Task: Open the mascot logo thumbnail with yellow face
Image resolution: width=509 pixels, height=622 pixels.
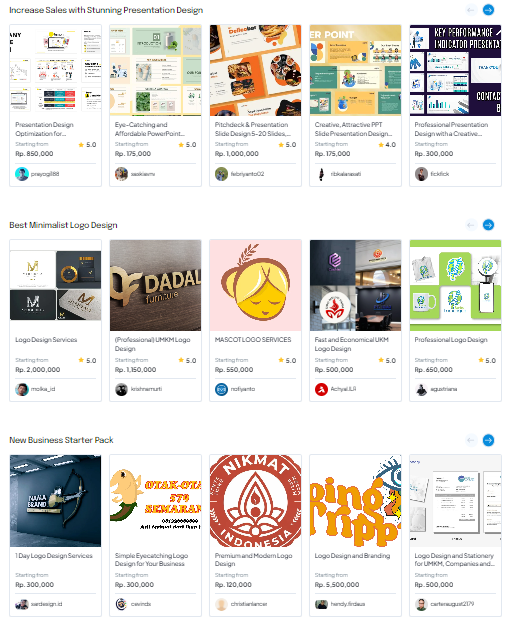Action: point(255,285)
